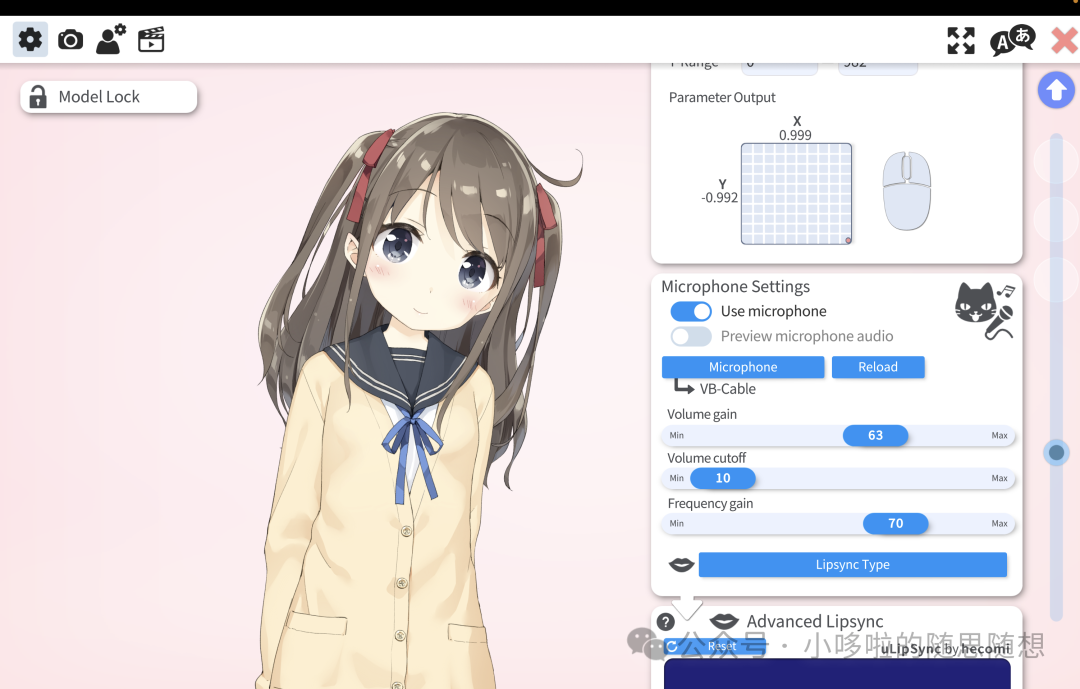Open the clapperboard hotkey settings tab

[151, 40]
